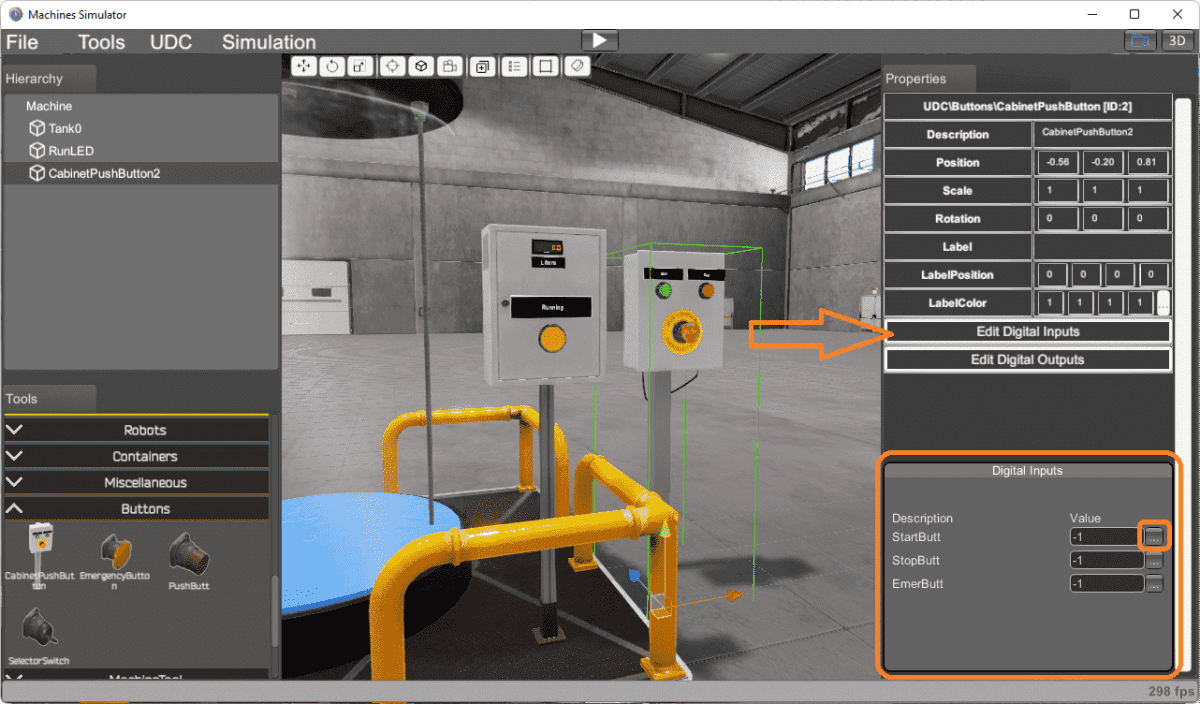Select the Move tool in the viewport toolbar
1200x704 pixels.
(x=303, y=66)
